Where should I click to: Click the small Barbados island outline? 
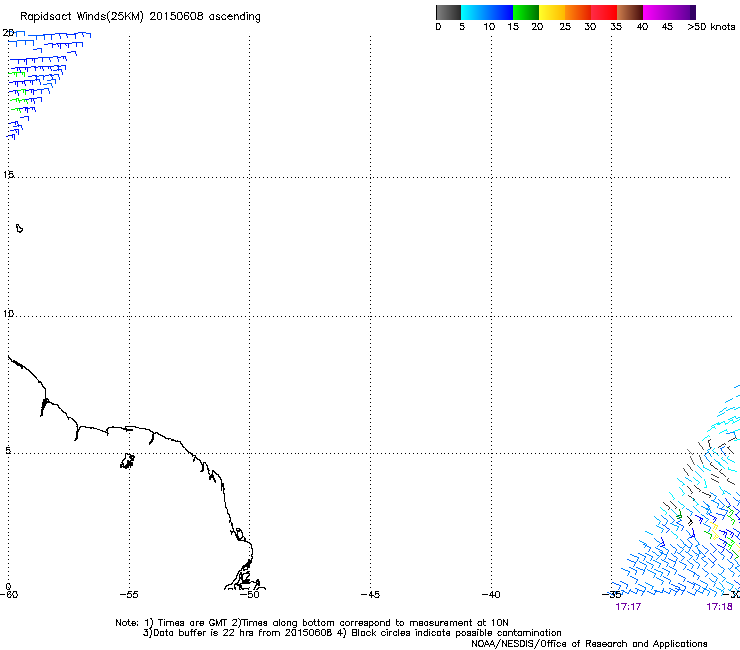pyautogui.click(x=19, y=228)
